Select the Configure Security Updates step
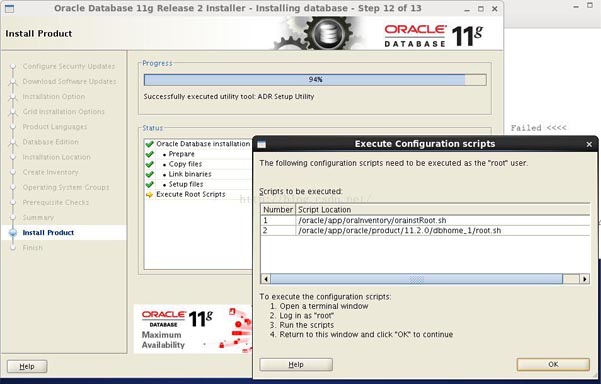This screenshot has width=601, height=384. pos(69,66)
